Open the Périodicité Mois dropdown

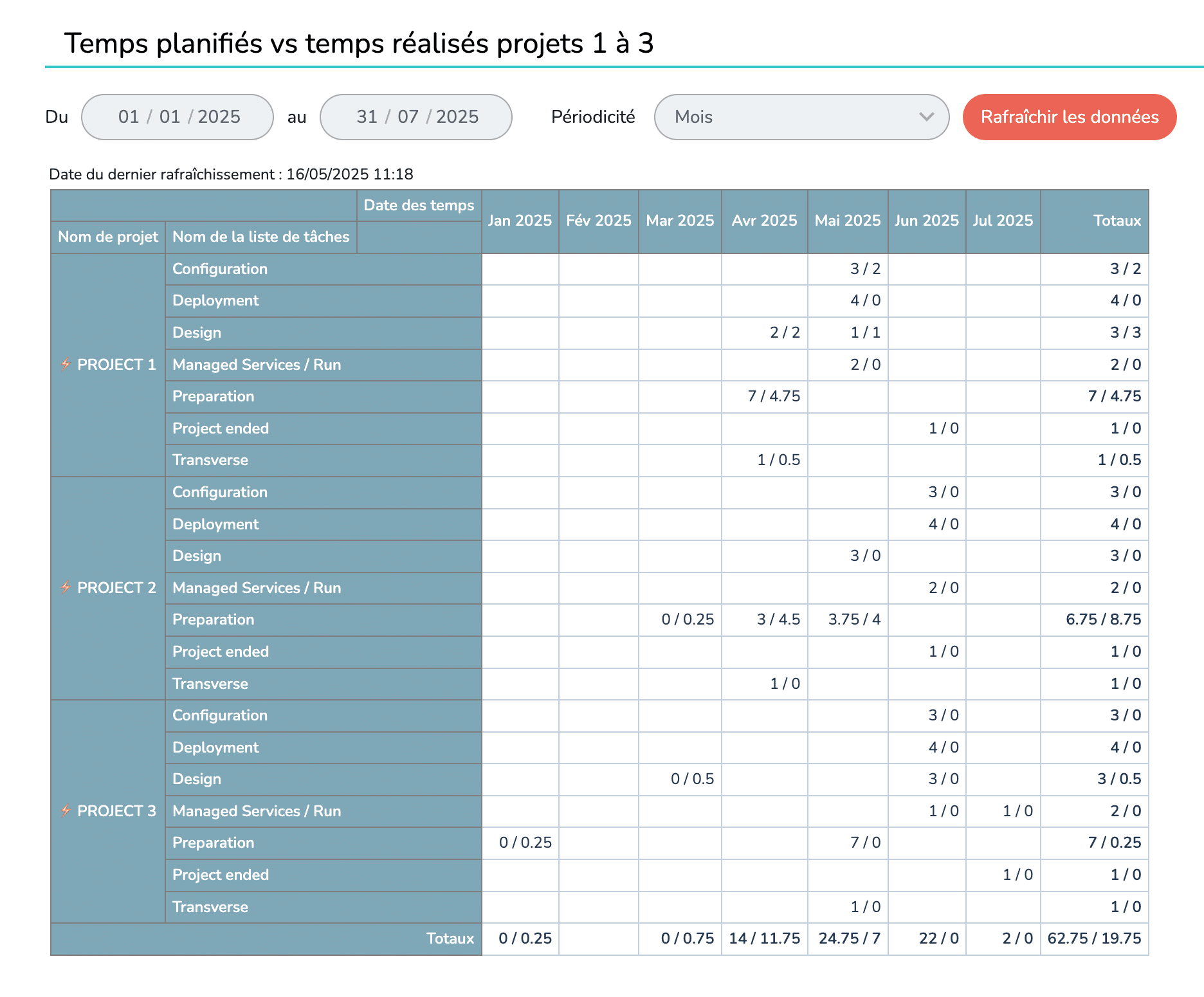click(x=801, y=117)
